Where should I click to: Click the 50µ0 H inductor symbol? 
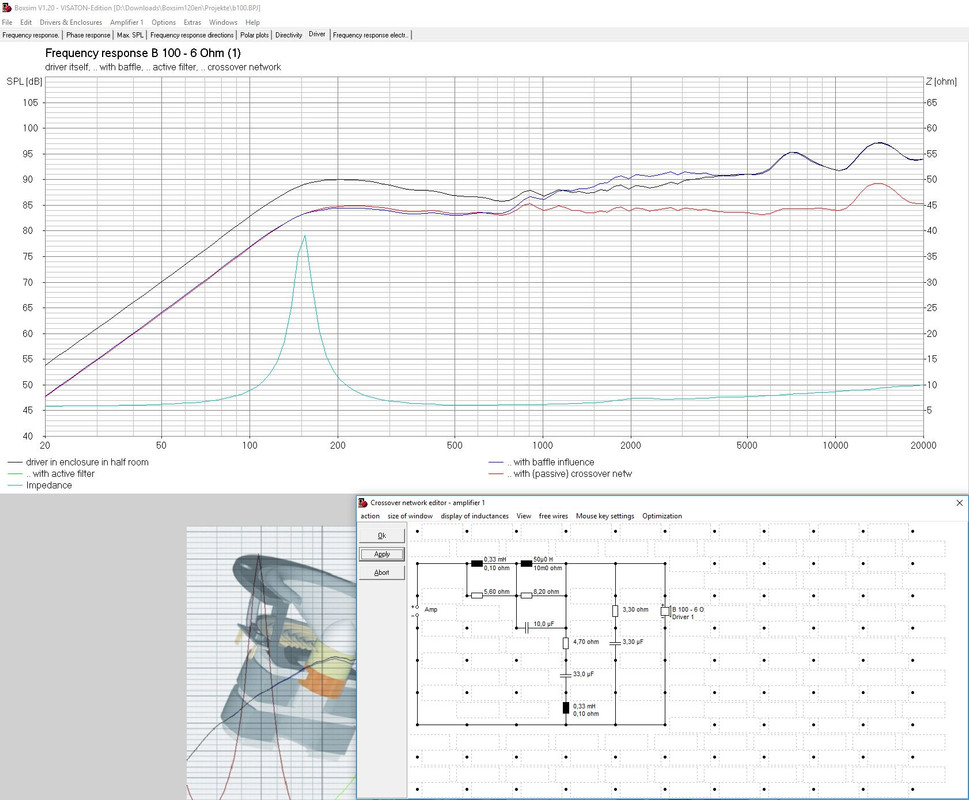pyautogui.click(x=526, y=563)
